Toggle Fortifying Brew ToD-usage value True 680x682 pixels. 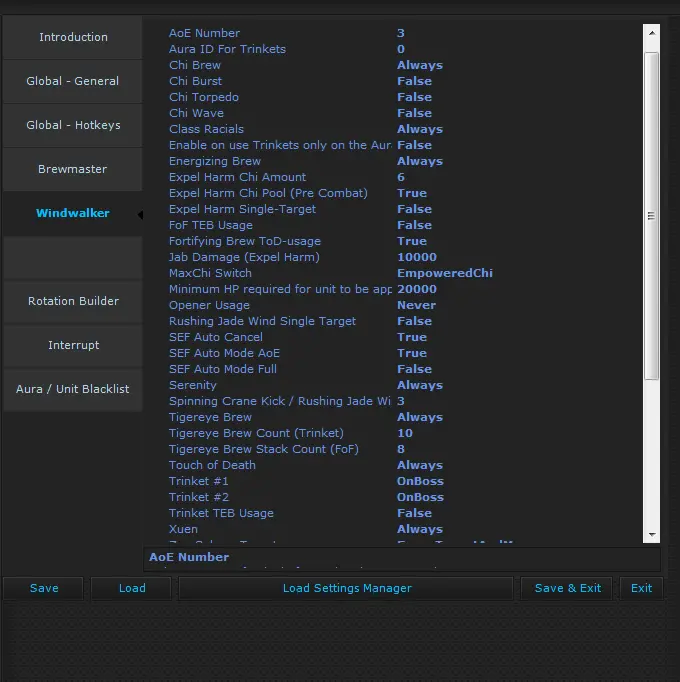[412, 241]
